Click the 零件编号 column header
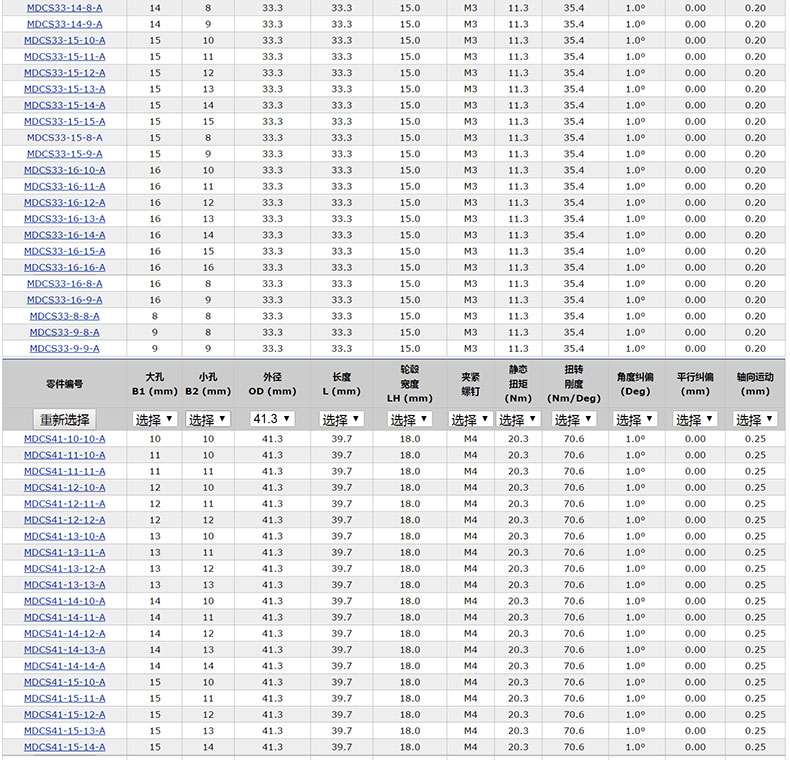 pyautogui.click(x=65, y=384)
